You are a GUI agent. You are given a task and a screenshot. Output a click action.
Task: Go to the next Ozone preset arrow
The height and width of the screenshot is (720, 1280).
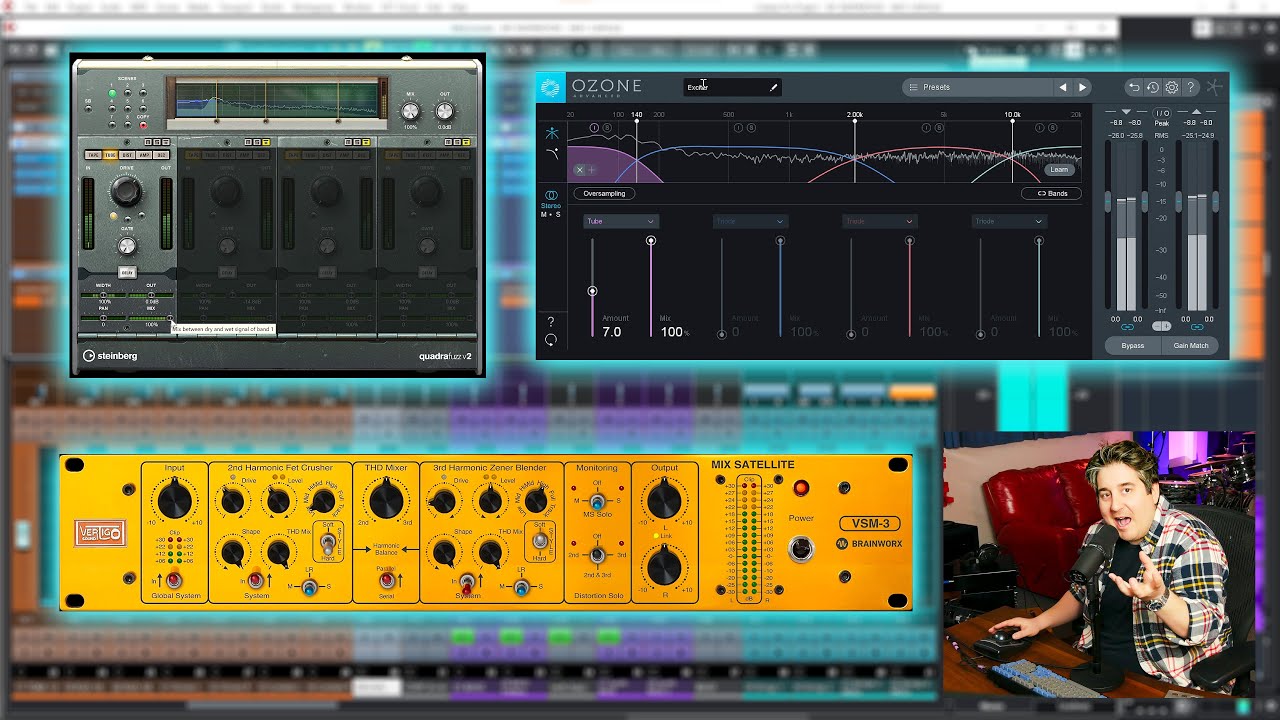point(1082,87)
